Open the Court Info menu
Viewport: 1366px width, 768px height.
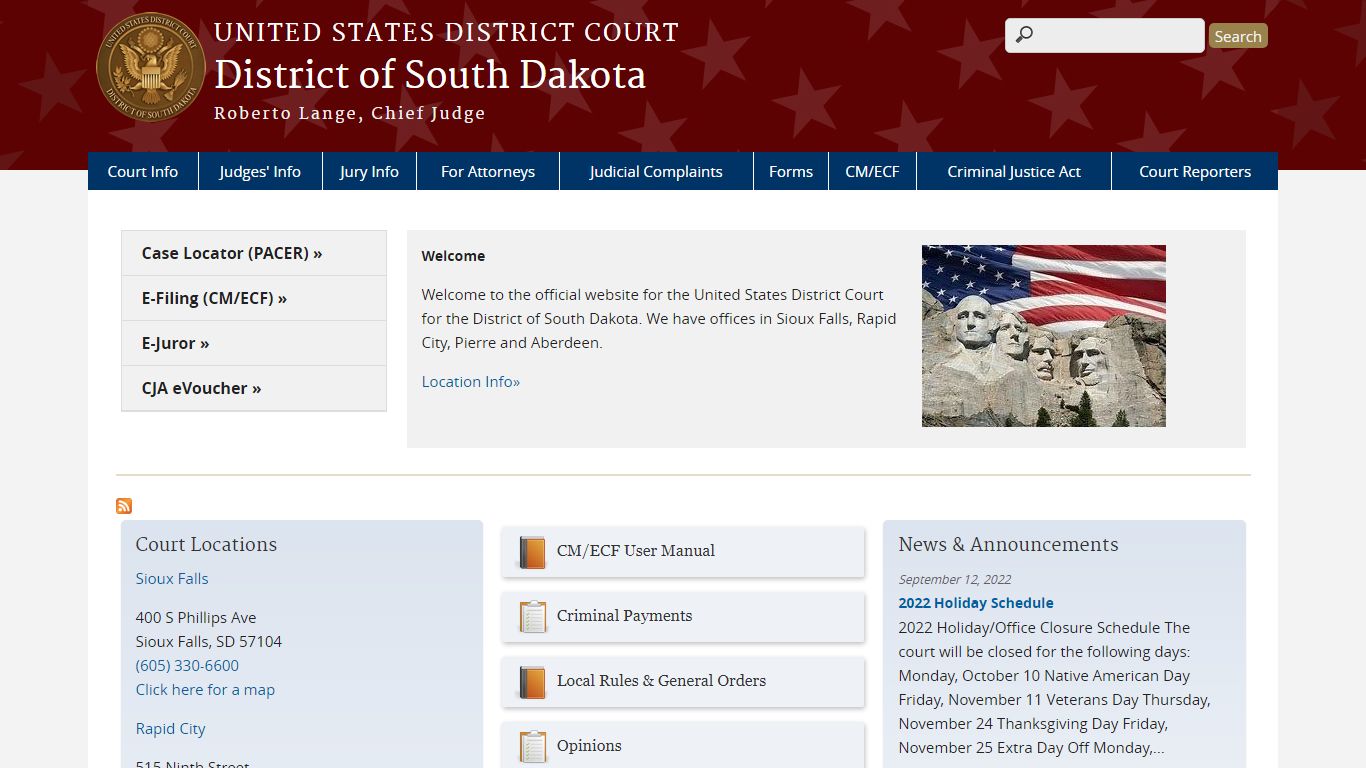(143, 171)
